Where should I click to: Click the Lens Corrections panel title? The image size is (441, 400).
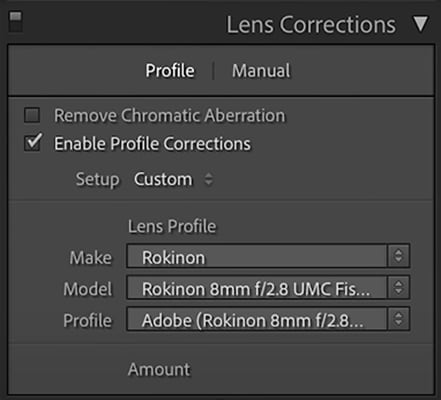[x=311, y=25]
